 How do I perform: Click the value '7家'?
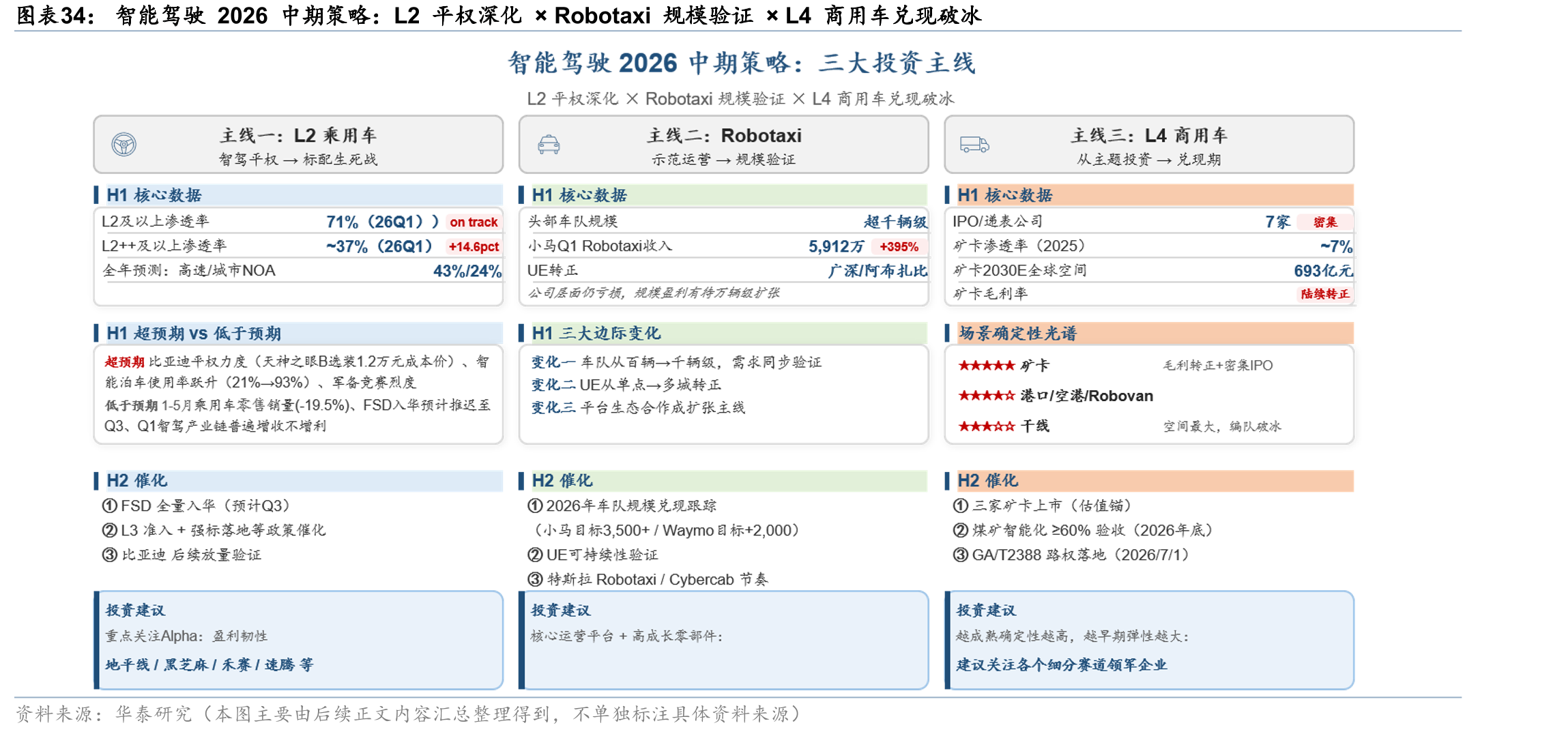click(x=1277, y=222)
